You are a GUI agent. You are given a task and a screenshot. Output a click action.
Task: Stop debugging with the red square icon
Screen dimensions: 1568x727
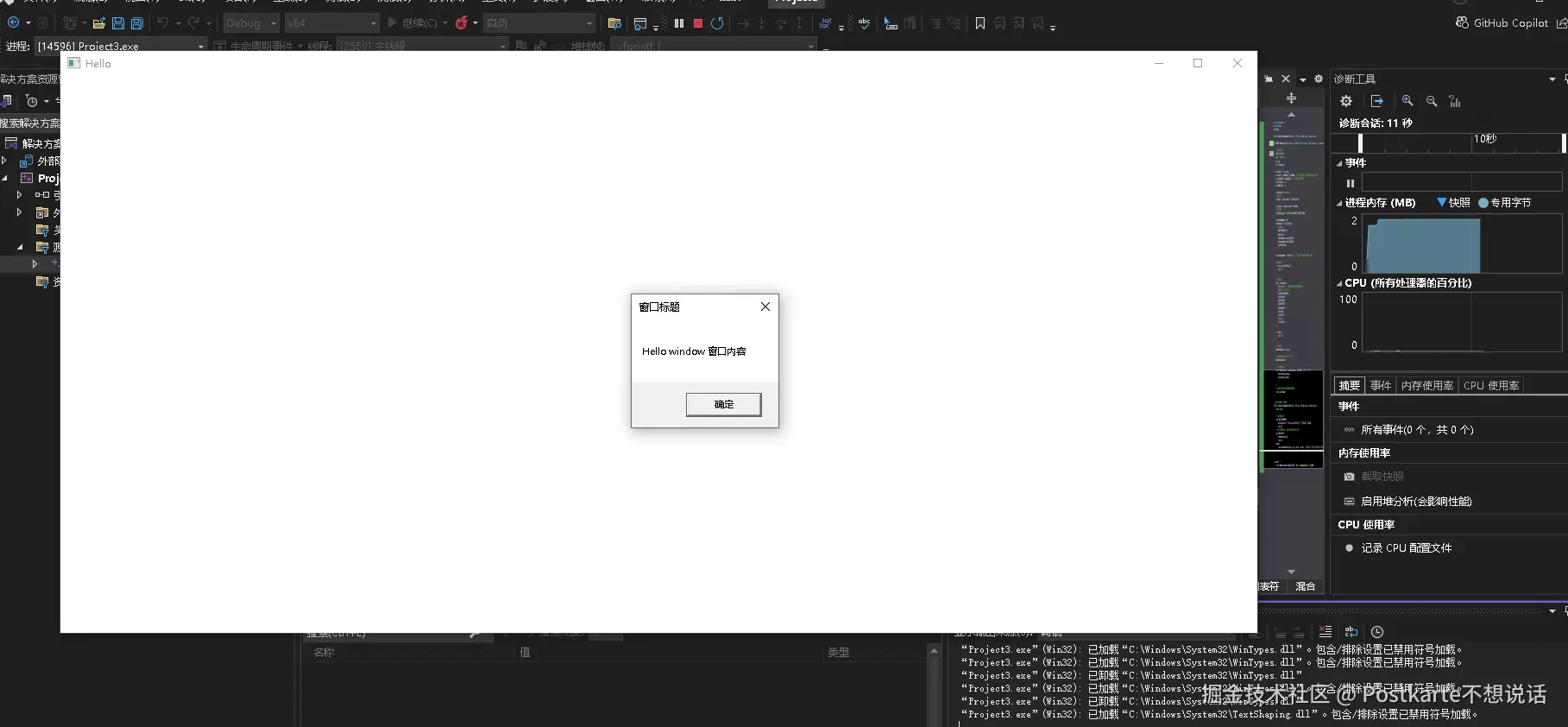[698, 23]
